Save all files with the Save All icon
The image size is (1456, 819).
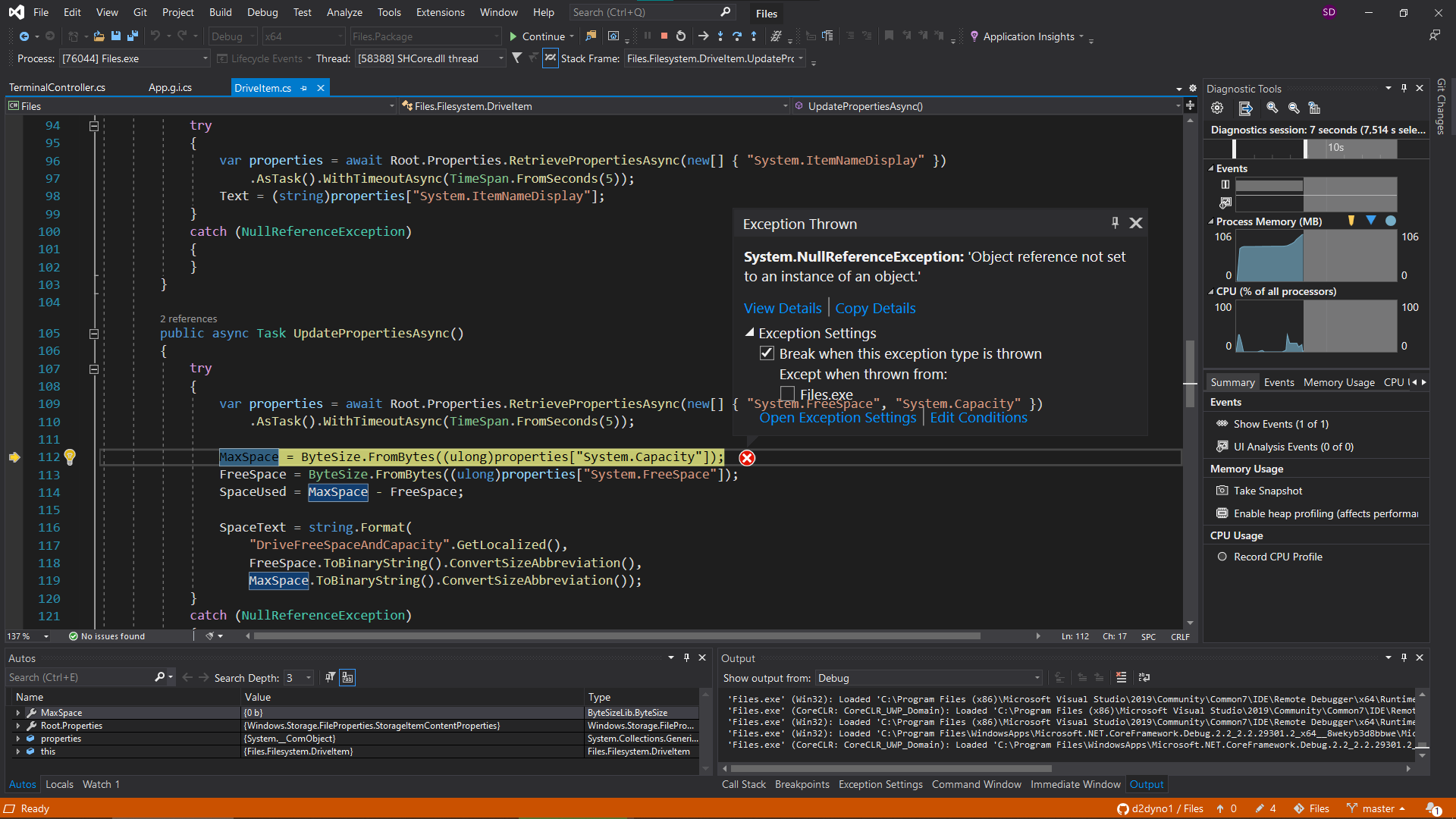pyautogui.click(x=132, y=36)
